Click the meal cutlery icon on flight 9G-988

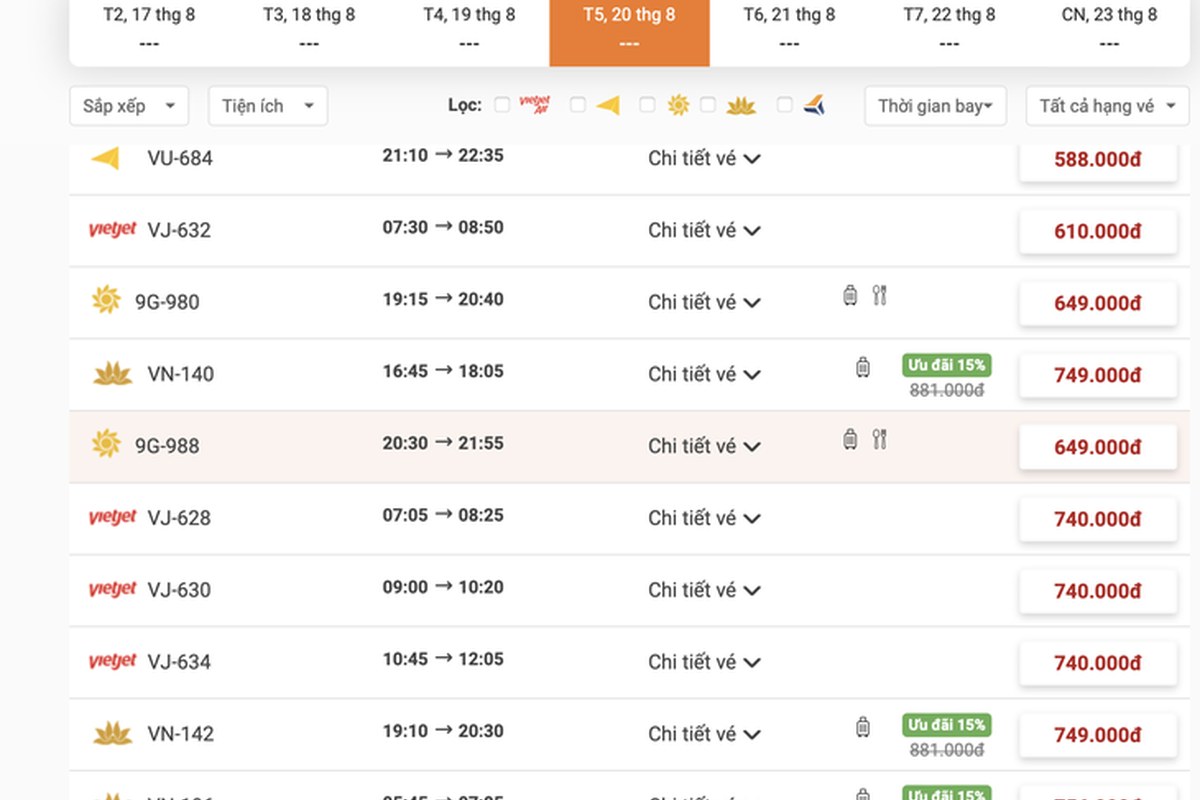879,439
